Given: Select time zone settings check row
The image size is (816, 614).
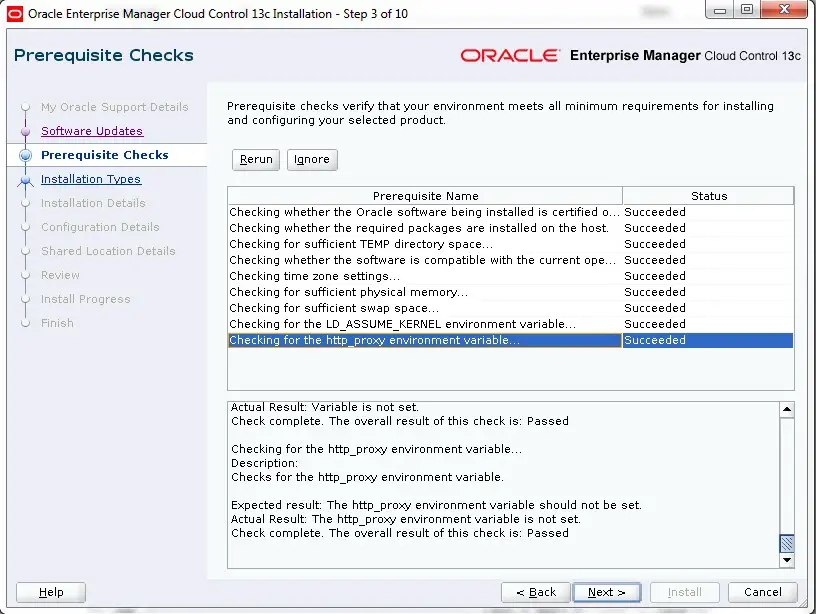Looking at the screenshot, I should pyautogui.click(x=511, y=276).
